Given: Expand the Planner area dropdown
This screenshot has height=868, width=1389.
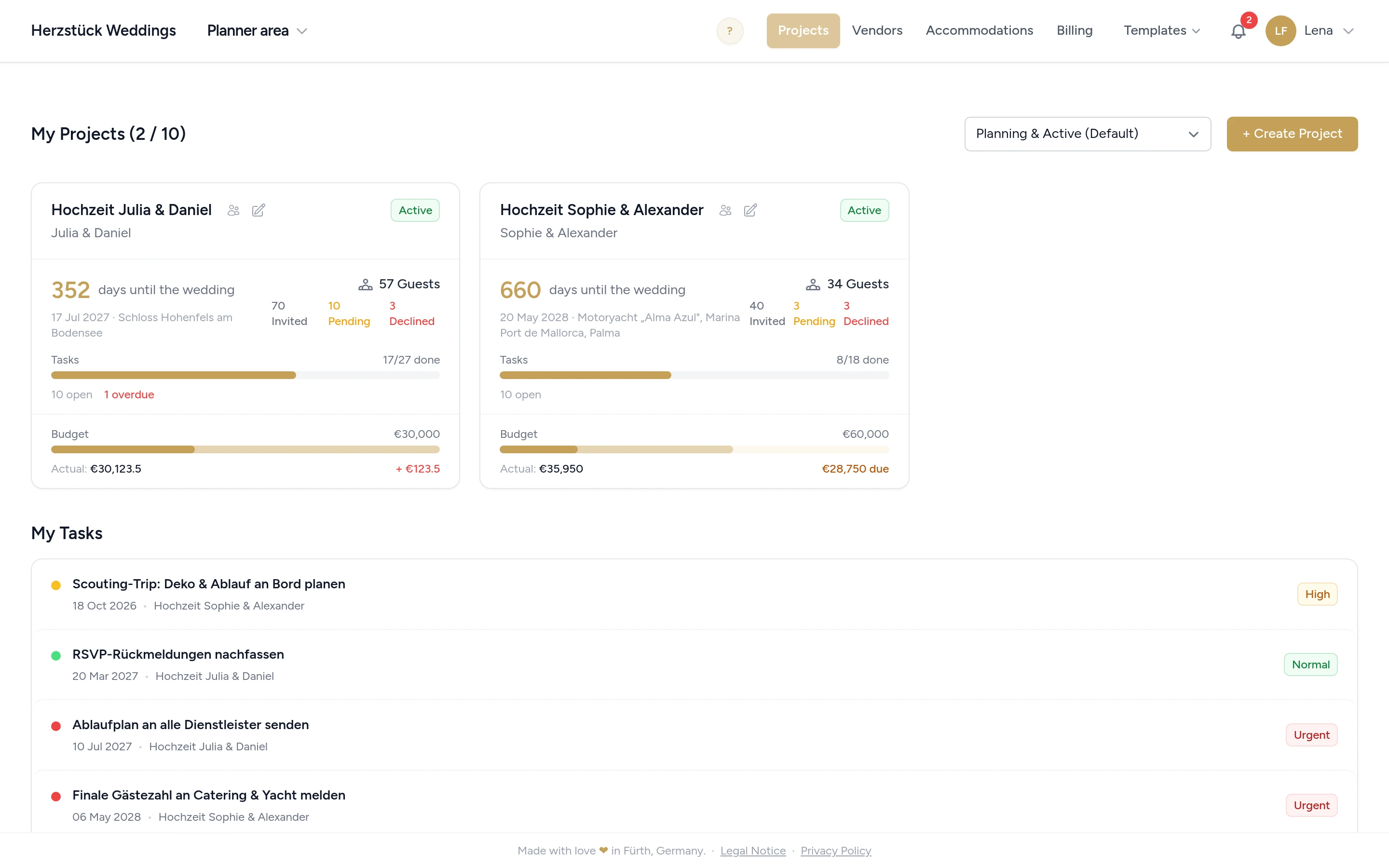Looking at the screenshot, I should pos(257,31).
